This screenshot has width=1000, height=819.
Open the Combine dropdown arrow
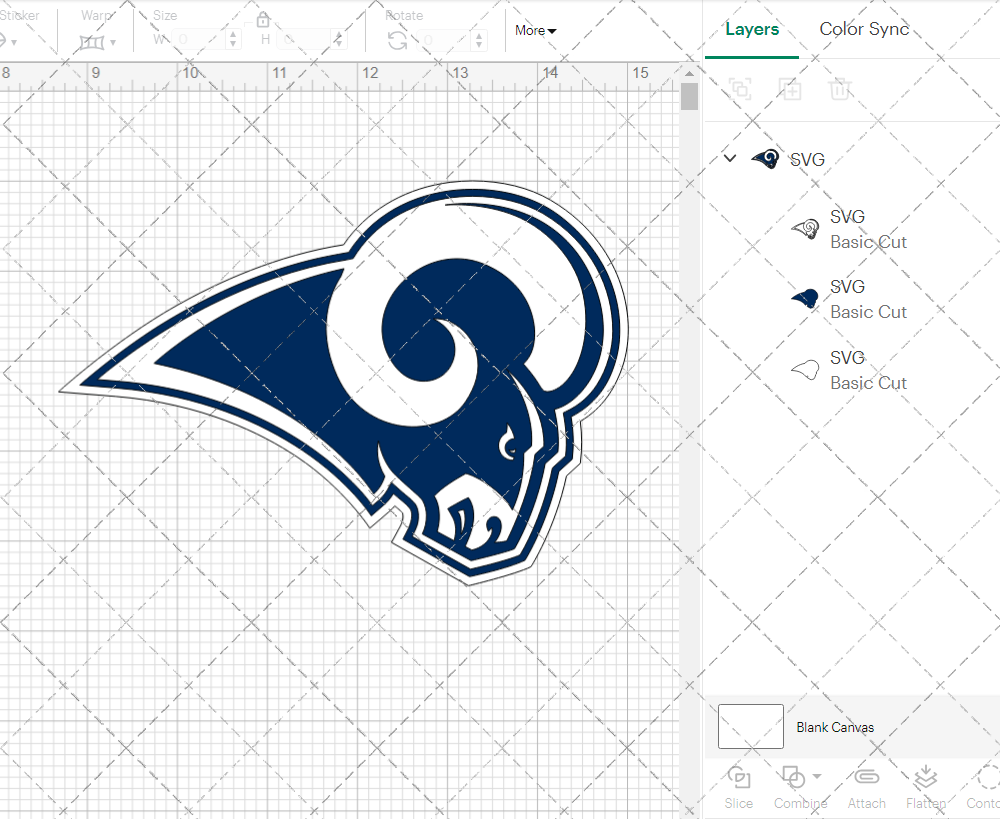tap(817, 777)
